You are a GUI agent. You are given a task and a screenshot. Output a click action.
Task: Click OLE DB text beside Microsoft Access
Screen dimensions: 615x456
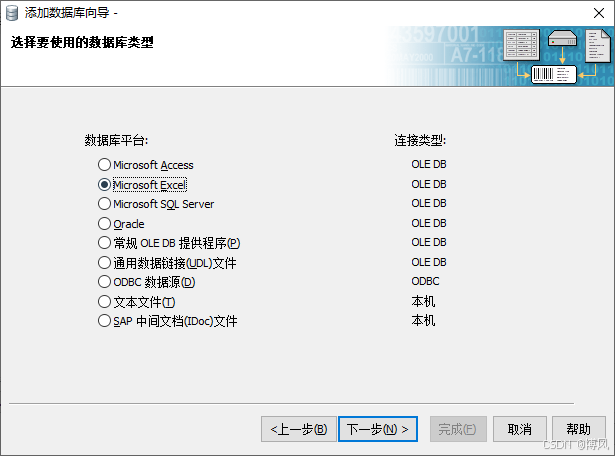click(x=429, y=164)
